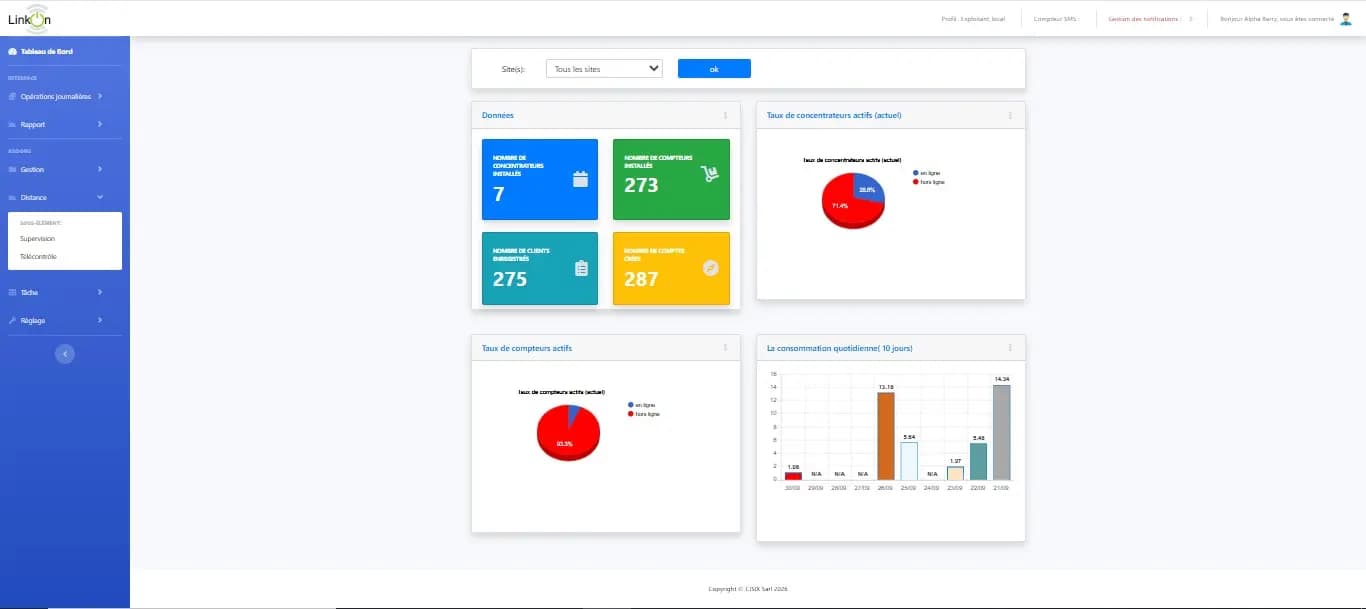Open the options menu of La consommation quotidienne panel
1366x609 pixels.
(x=1010, y=348)
